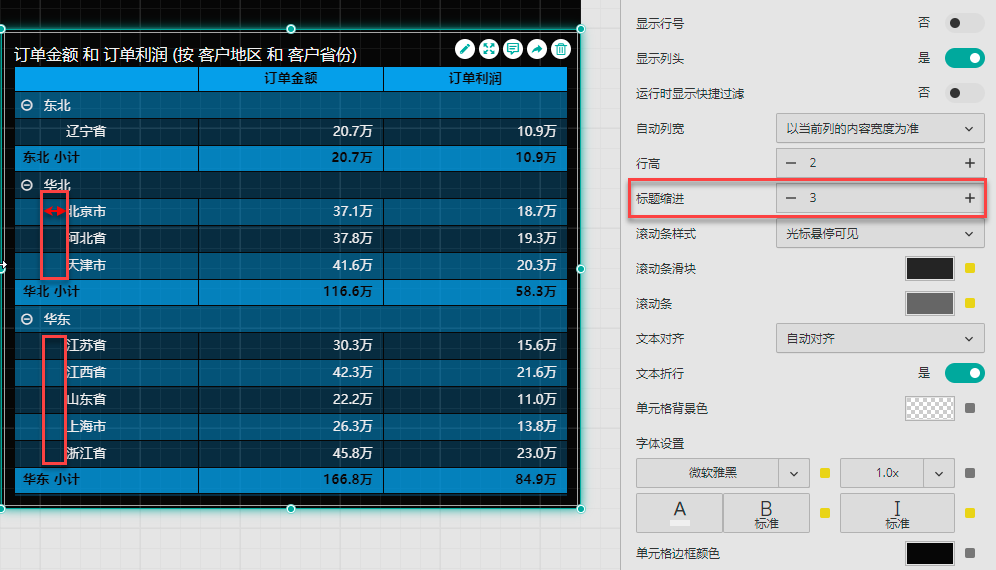The image size is (996, 570).
Task: Click the fullscreen expand icon on the chart
Action: (488, 49)
